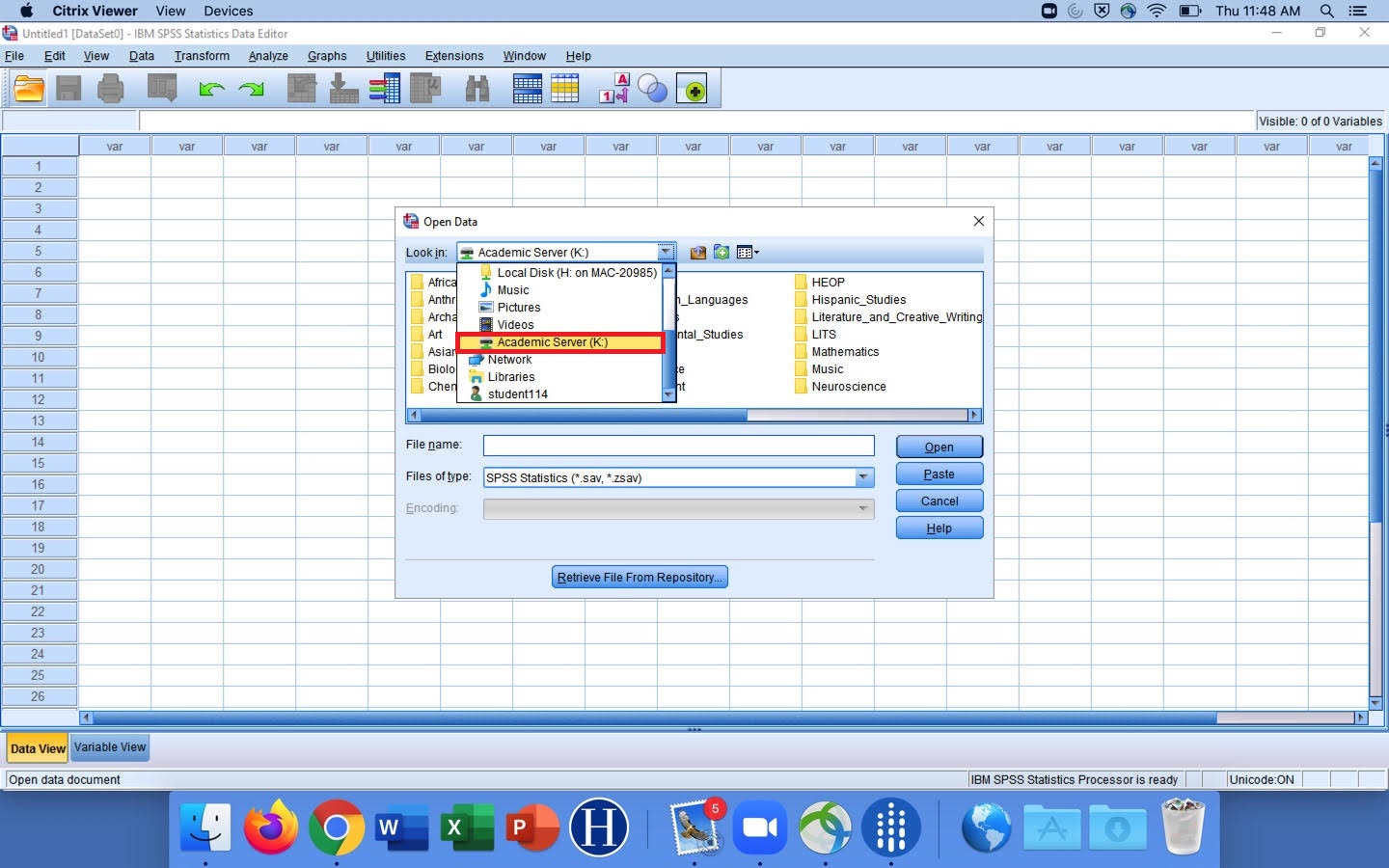Click the data grid vertical scrollbar
The image size is (1389, 868).
1375,434
